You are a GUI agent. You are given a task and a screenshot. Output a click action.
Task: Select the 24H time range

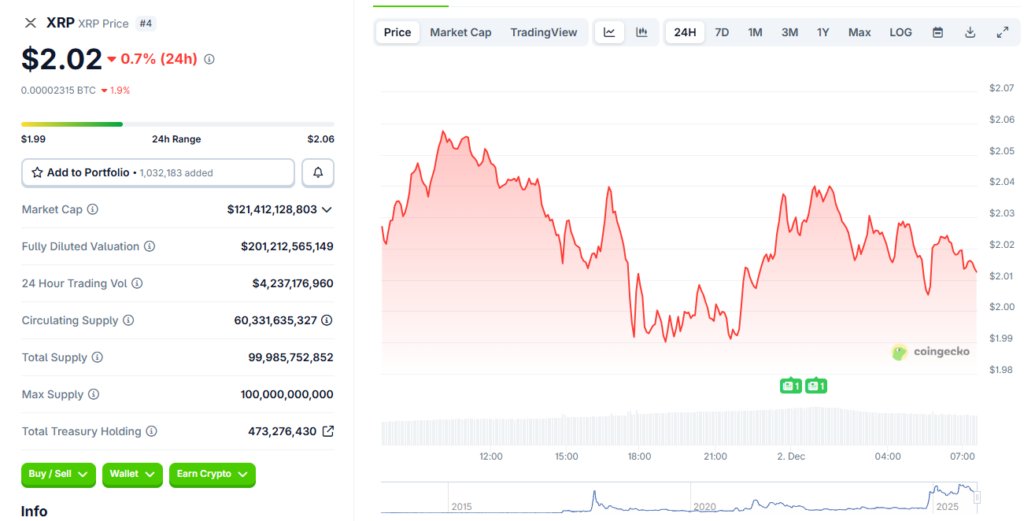[685, 32]
